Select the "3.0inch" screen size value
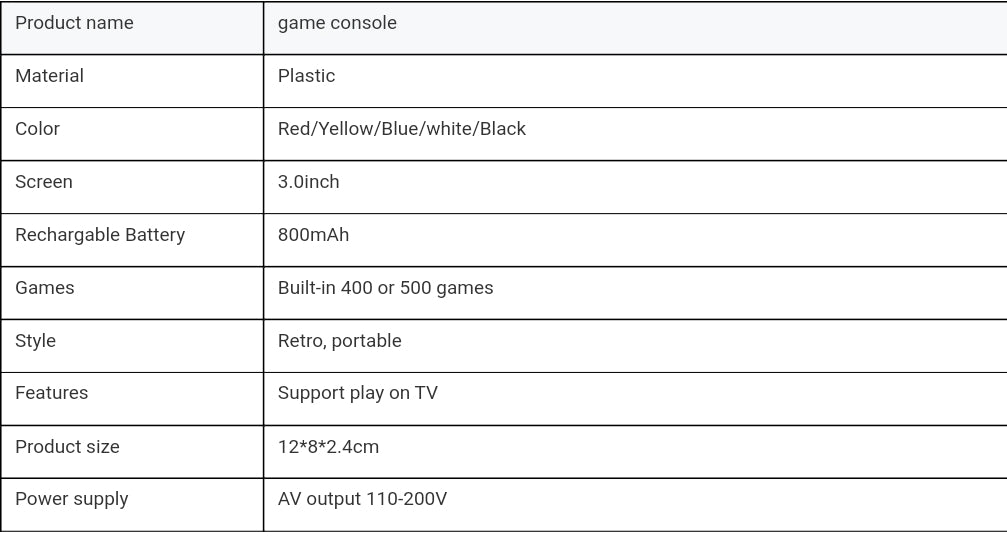The height and width of the screenshot is (541, 1007). coord(308,182)
